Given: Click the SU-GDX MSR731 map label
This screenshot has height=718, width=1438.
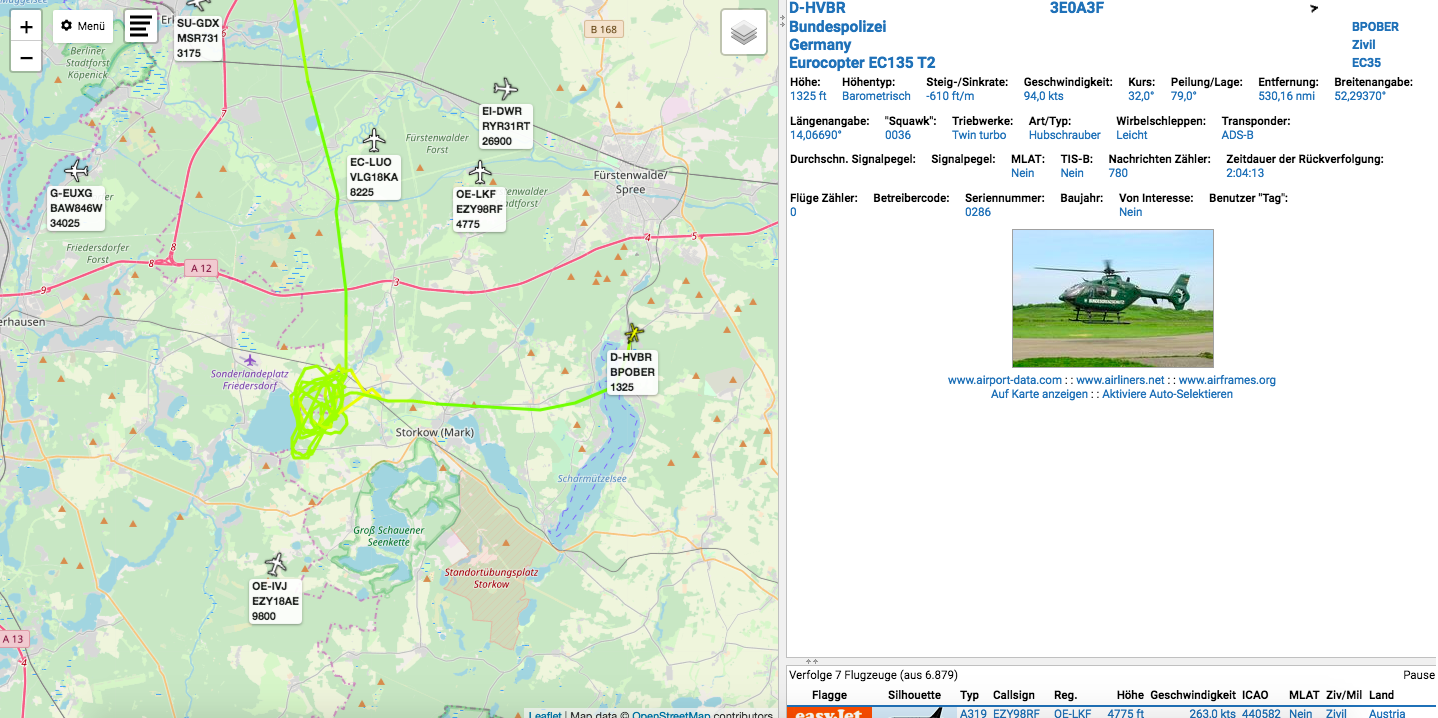Looking at the screenshot, I should [x=198, y=38].
